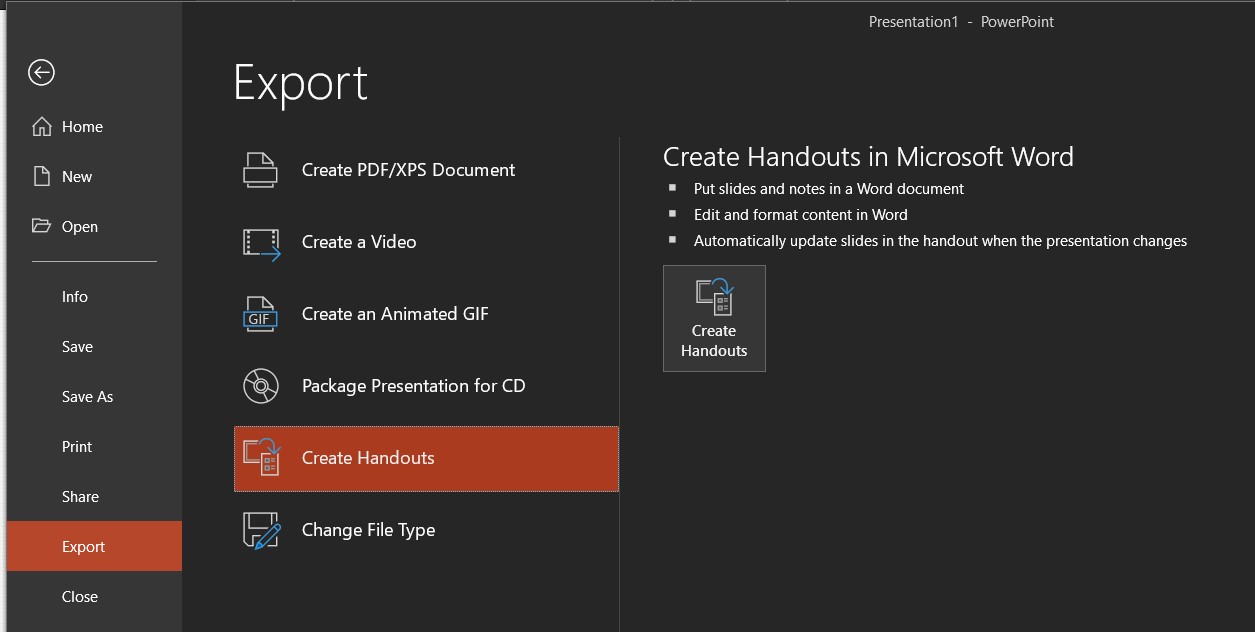Choose Create PDF/XPS Document label
Viewport: 1255px width, 632px height.
click(408, 170)
